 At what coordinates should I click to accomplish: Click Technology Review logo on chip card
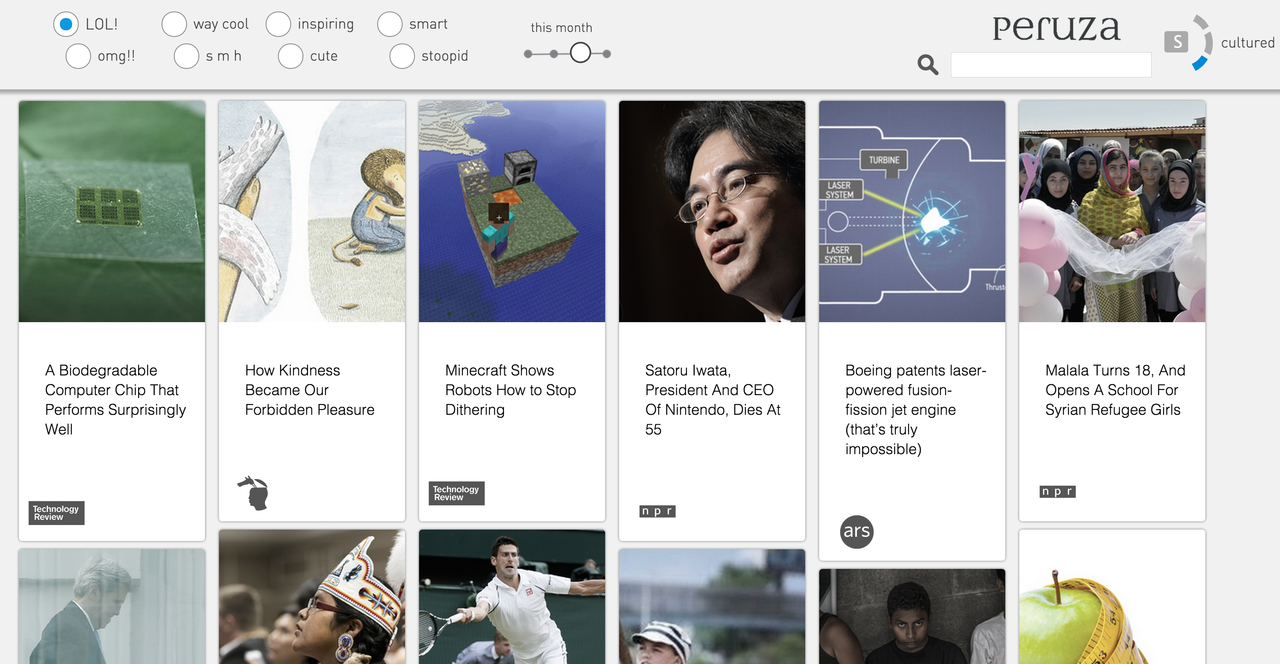57,513
